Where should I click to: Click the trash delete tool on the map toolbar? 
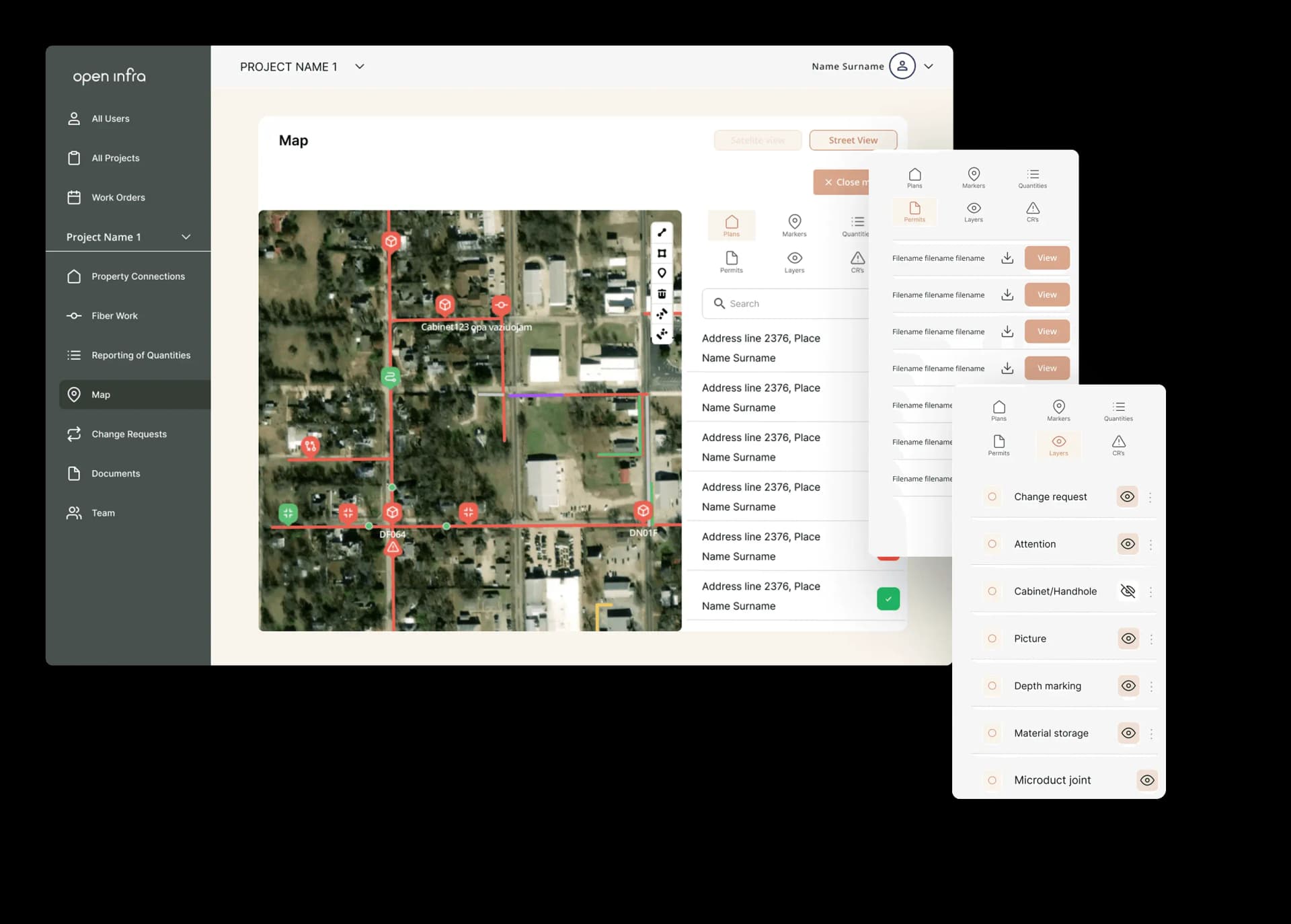pos(662,294)
